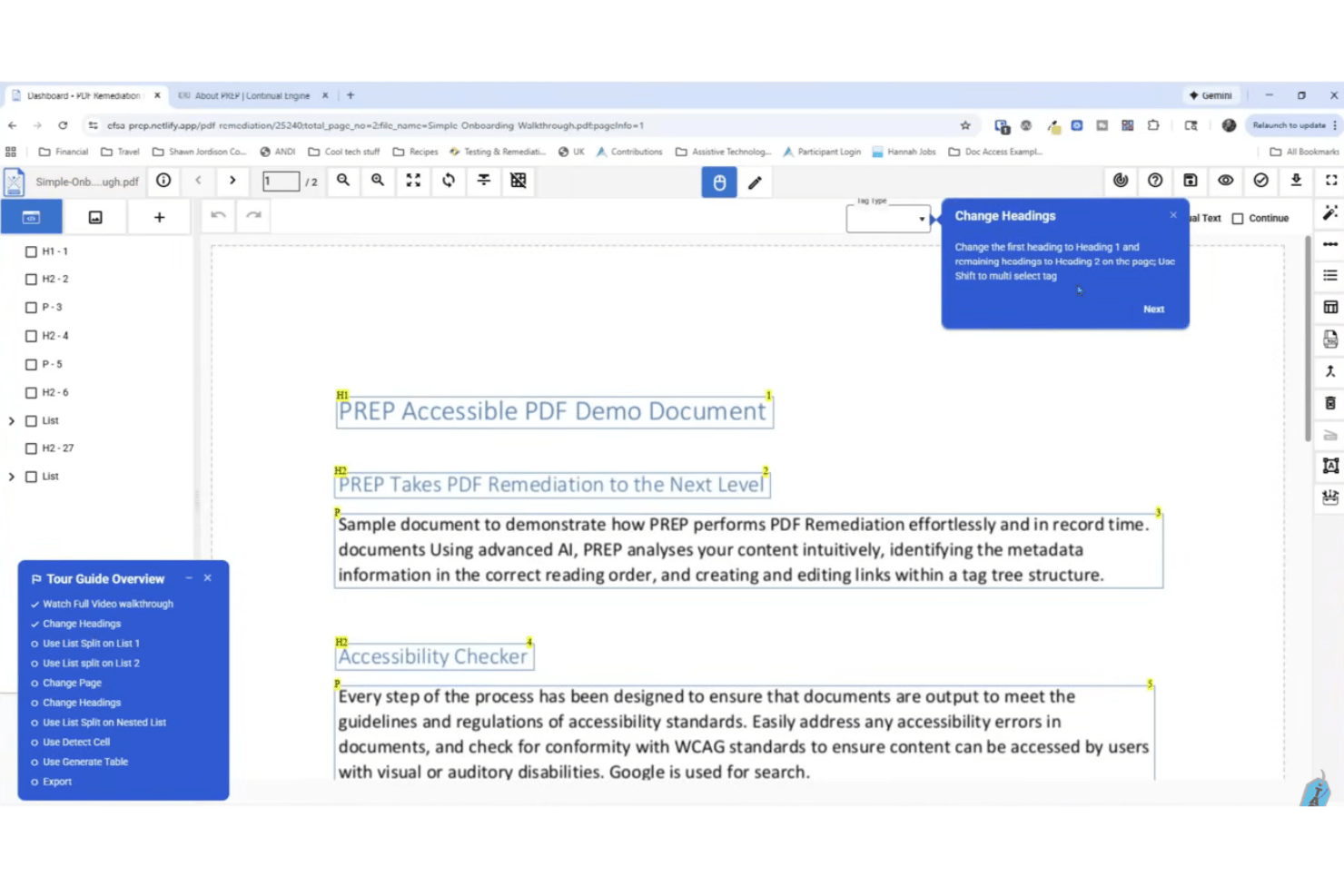
Task: Open help question mark icon
Action: coord(1155,181)
